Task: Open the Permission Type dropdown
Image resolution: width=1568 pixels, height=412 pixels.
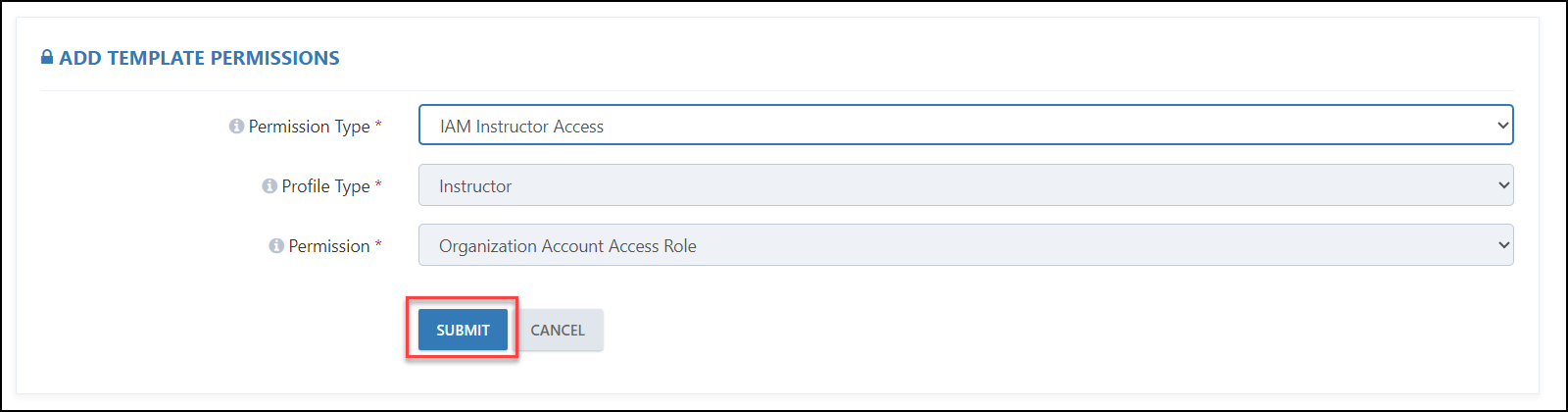Action: [x=965, y=126]
